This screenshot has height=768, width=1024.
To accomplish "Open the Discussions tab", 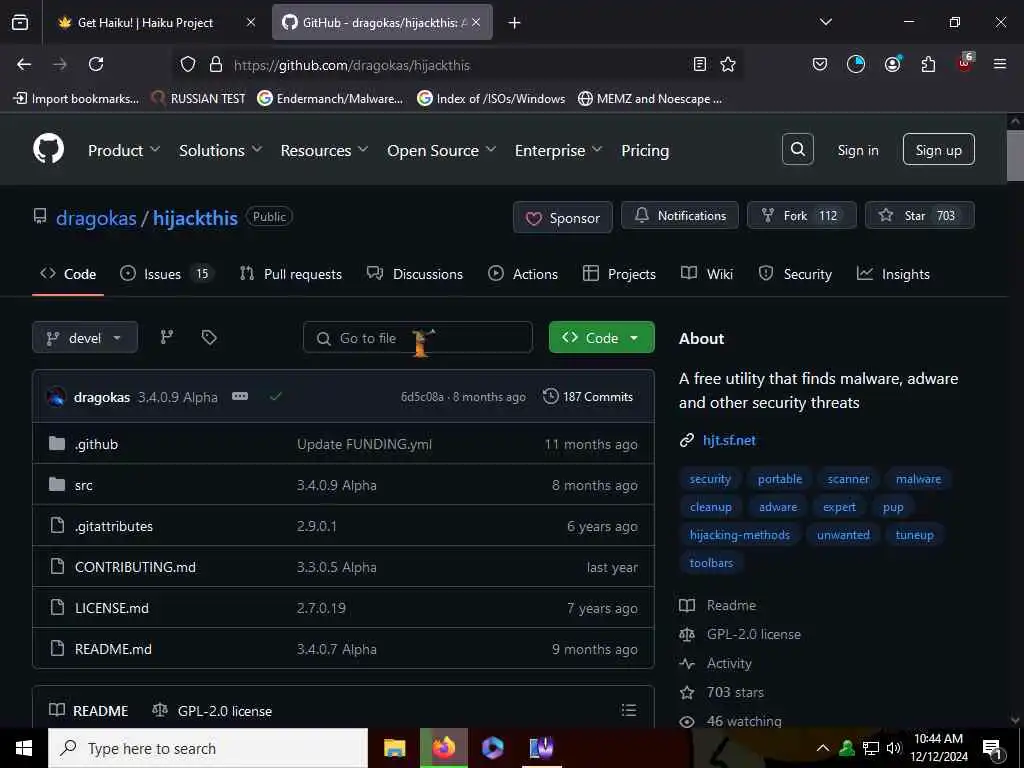I will (415, 274).
